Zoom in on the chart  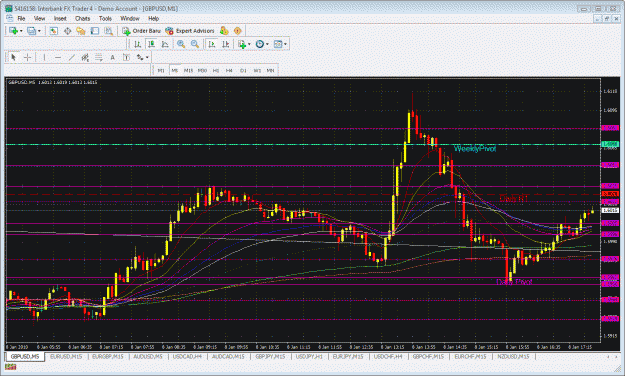[x=181, y=44]
